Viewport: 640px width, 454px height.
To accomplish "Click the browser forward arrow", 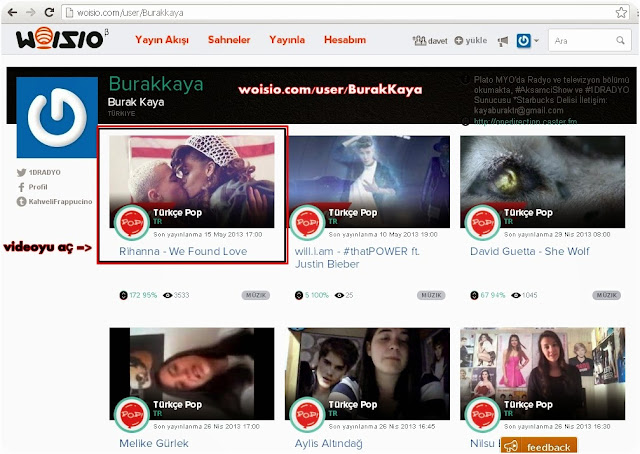I will pos(31,12).
